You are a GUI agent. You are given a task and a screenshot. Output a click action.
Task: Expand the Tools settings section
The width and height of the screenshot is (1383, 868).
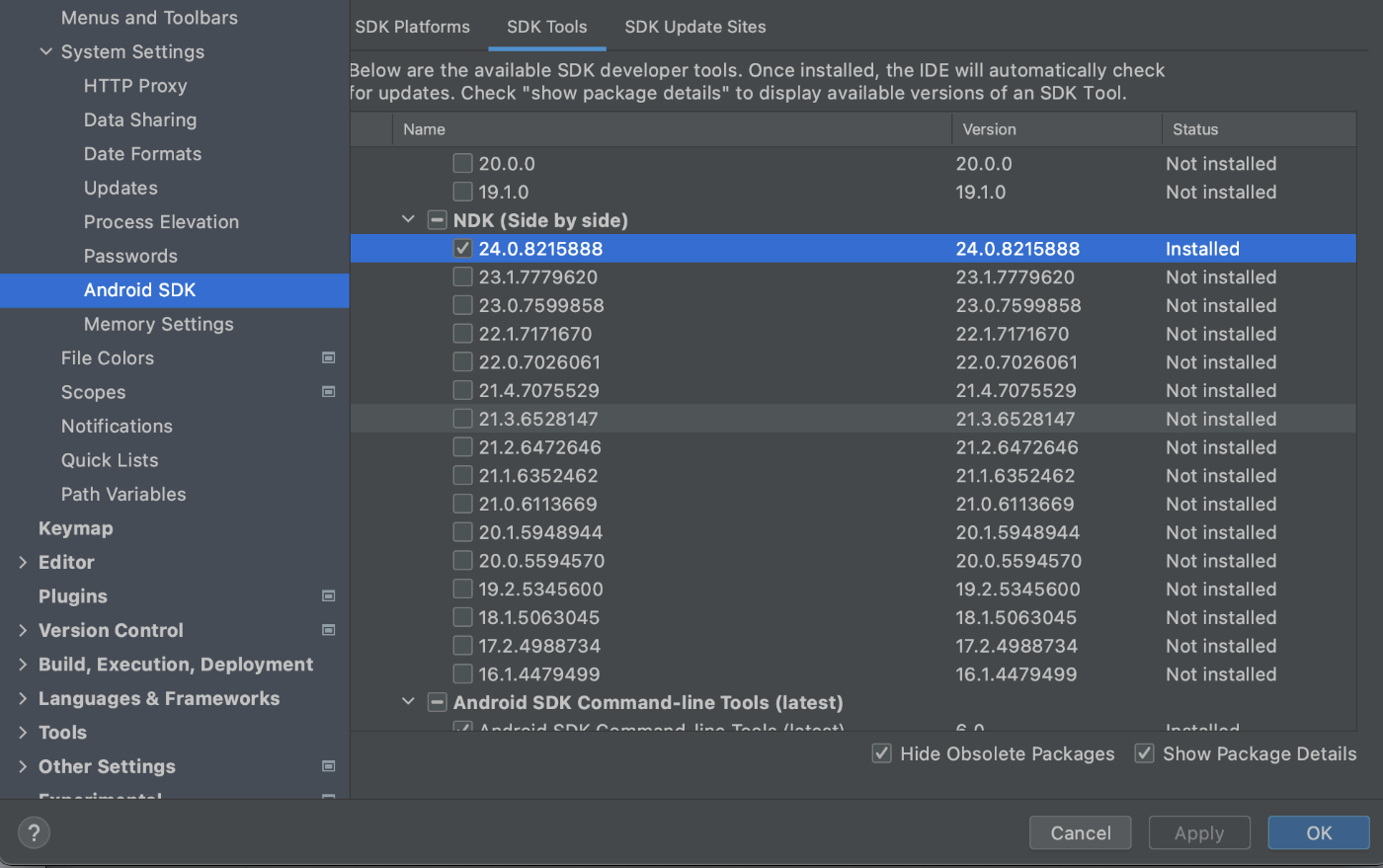point(23,733)
